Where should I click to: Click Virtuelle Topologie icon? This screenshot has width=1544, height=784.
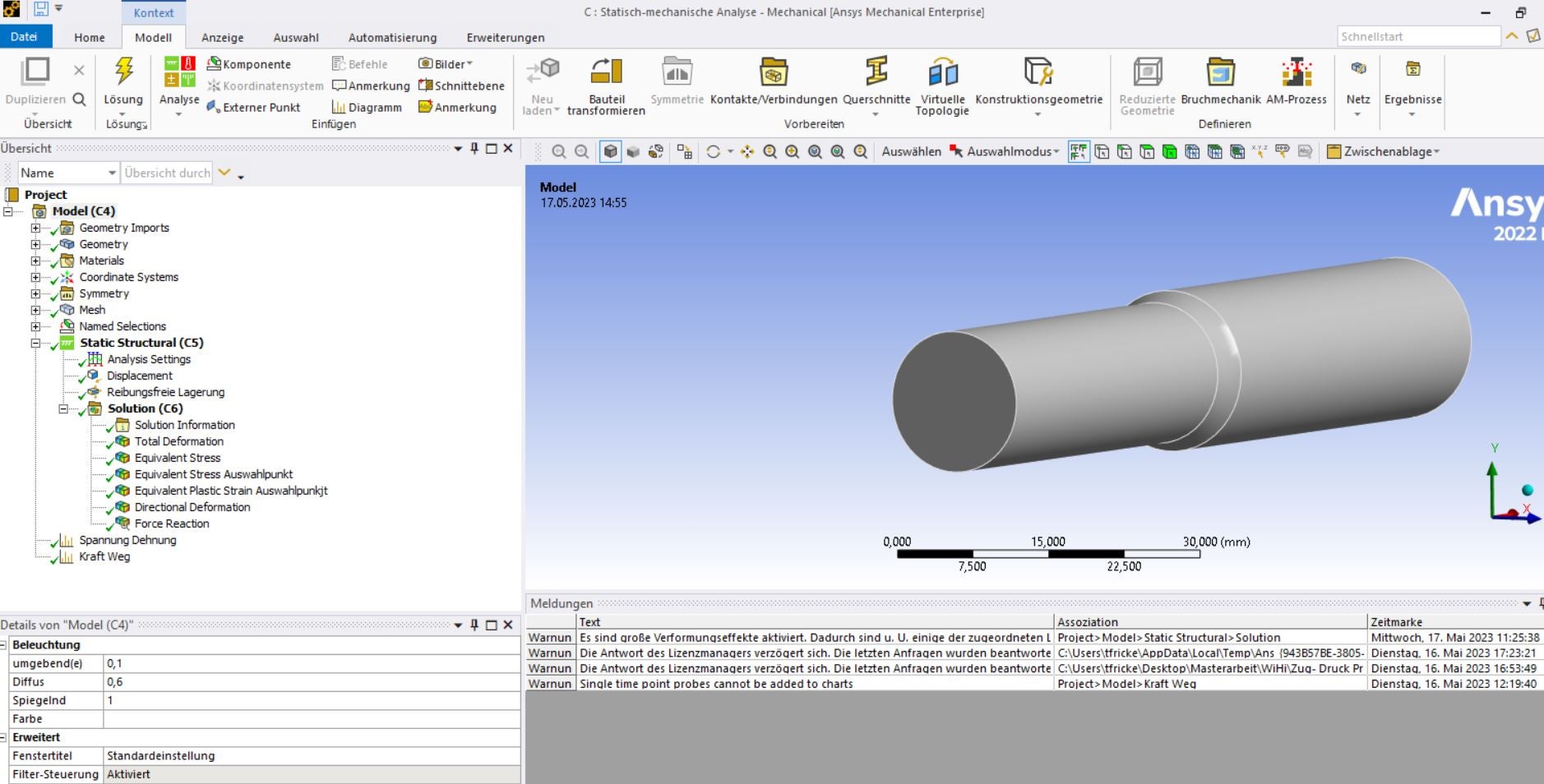[942, 71]
